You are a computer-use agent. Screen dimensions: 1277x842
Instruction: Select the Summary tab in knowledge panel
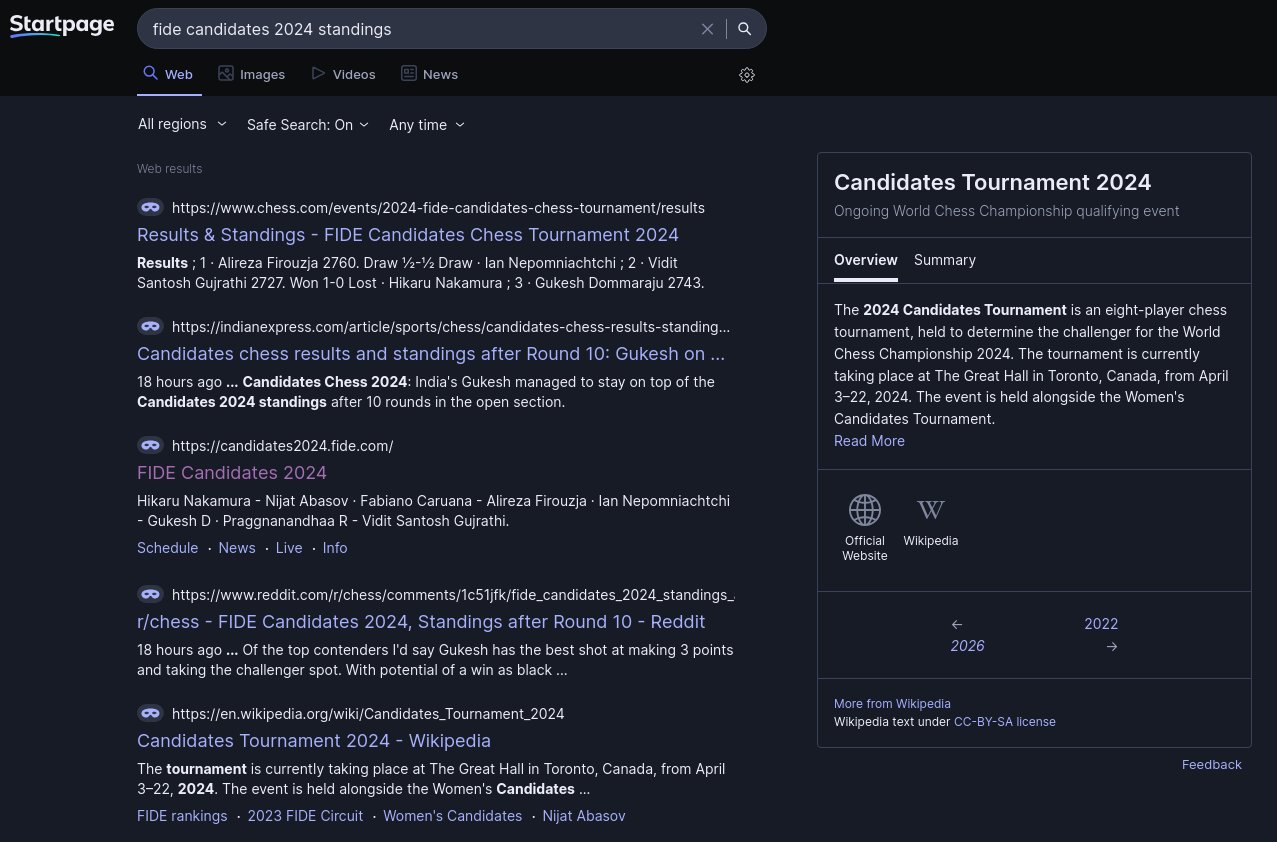(945, 260)
